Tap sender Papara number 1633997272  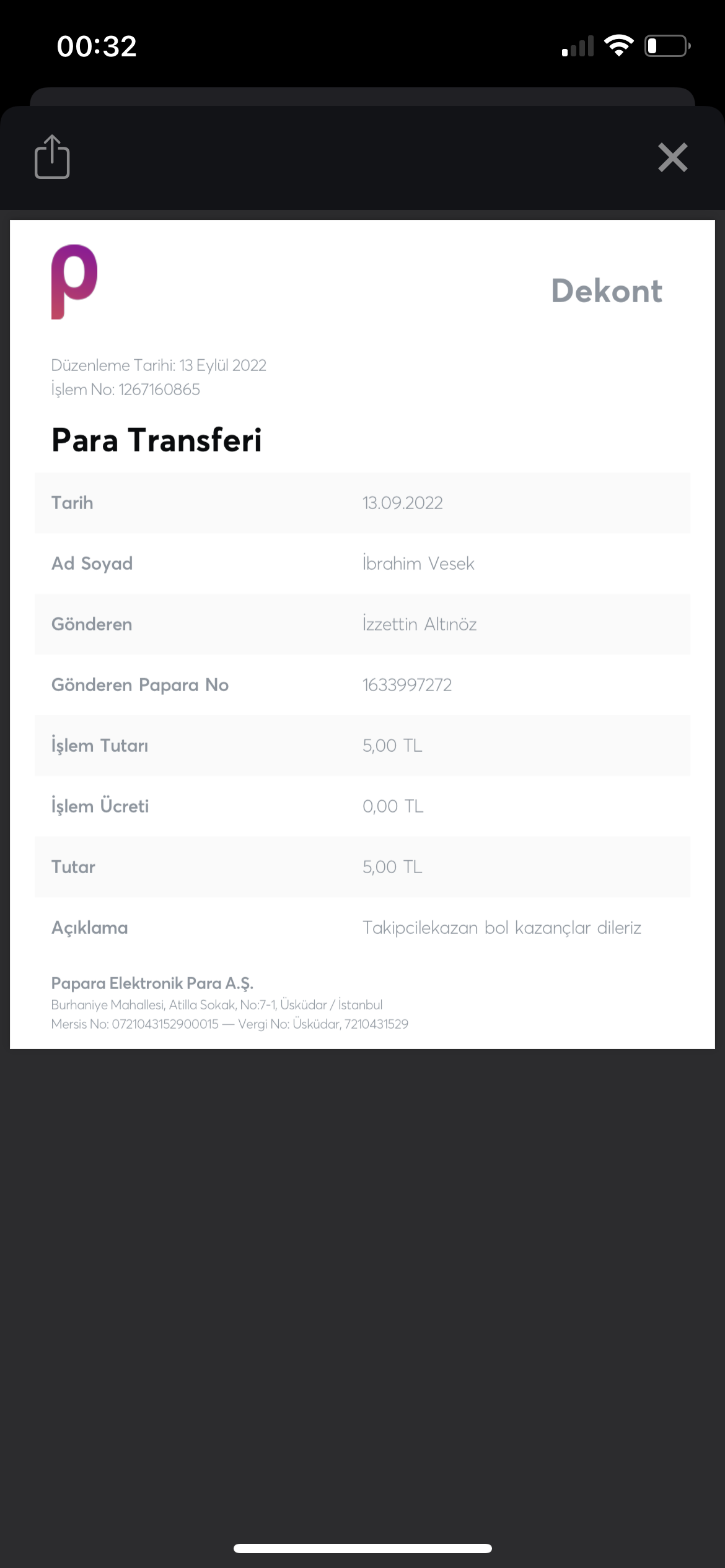407,685
